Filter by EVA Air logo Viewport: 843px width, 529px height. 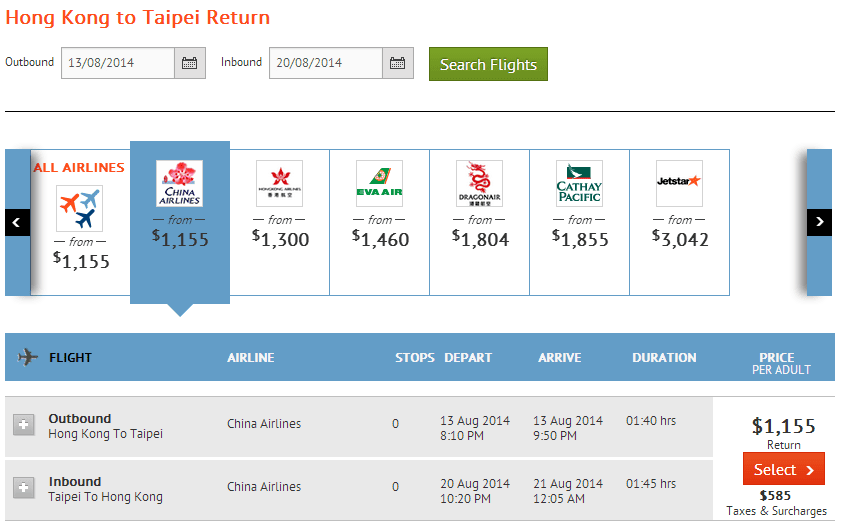click(x=380, y=184)
